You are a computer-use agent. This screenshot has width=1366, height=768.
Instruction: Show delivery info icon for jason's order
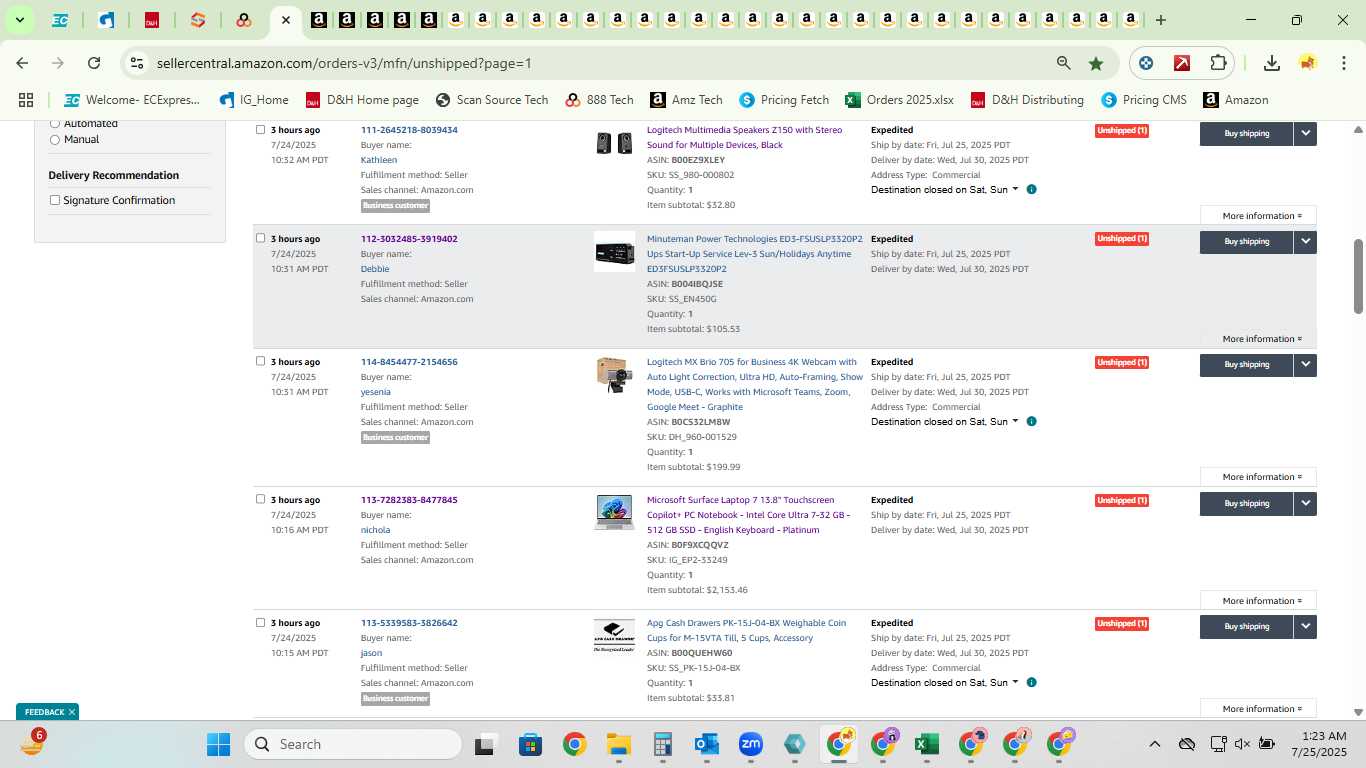tap(1031, 682)
